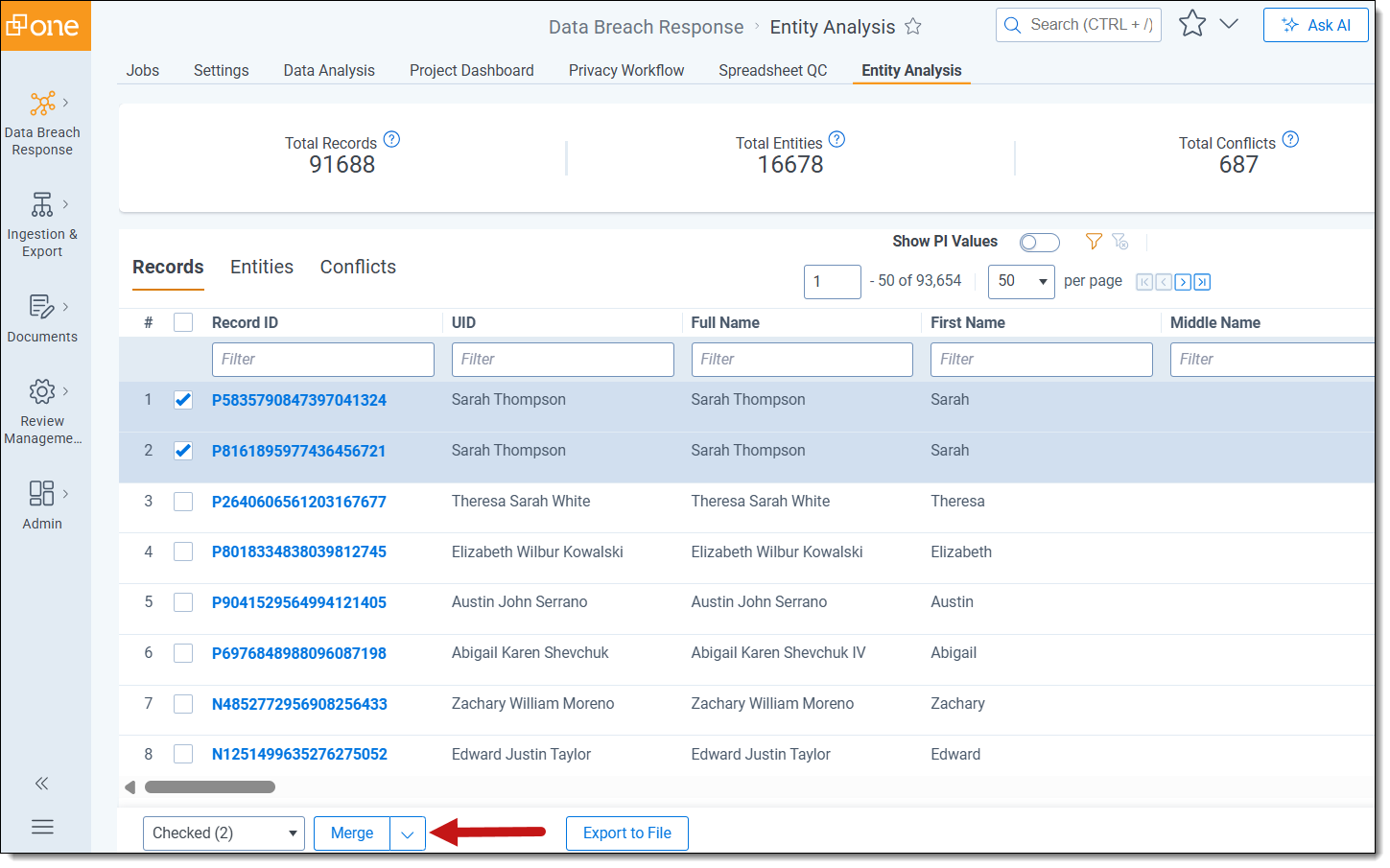
Task: Open the Spreadsheet QC tab
Action: (772, 71)
